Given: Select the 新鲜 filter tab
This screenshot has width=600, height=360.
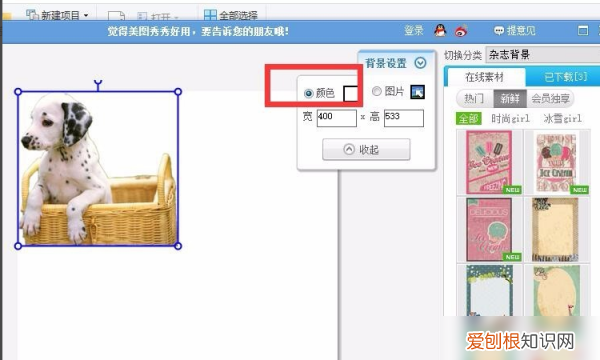Looking at the screenshot, I should 510,99.
